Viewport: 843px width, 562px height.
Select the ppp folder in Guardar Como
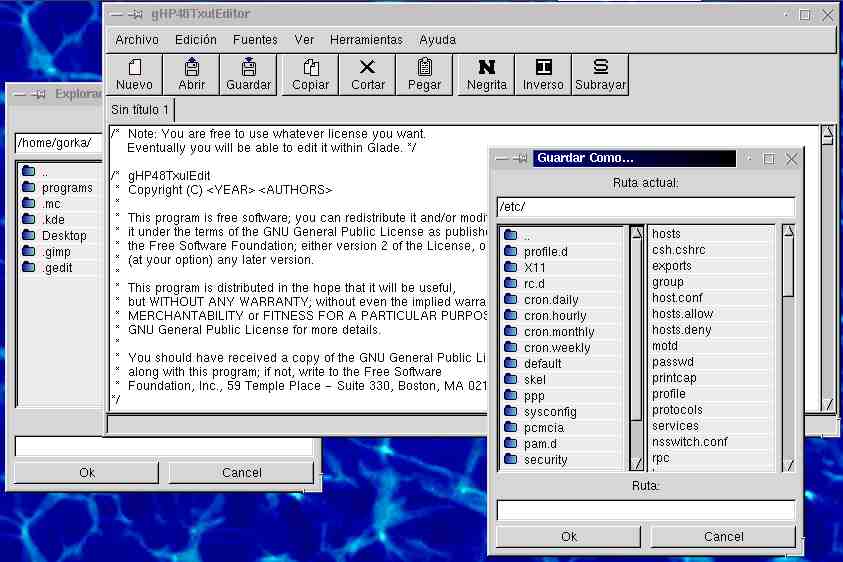click(563, 396)
